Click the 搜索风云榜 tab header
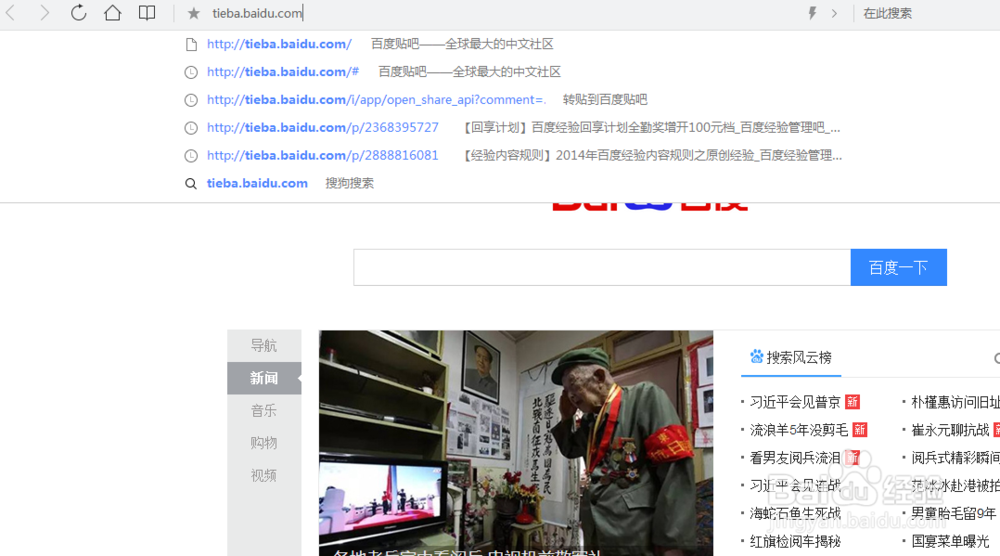This screenshot has width=1000, height=556. click(x=791, y=358)
